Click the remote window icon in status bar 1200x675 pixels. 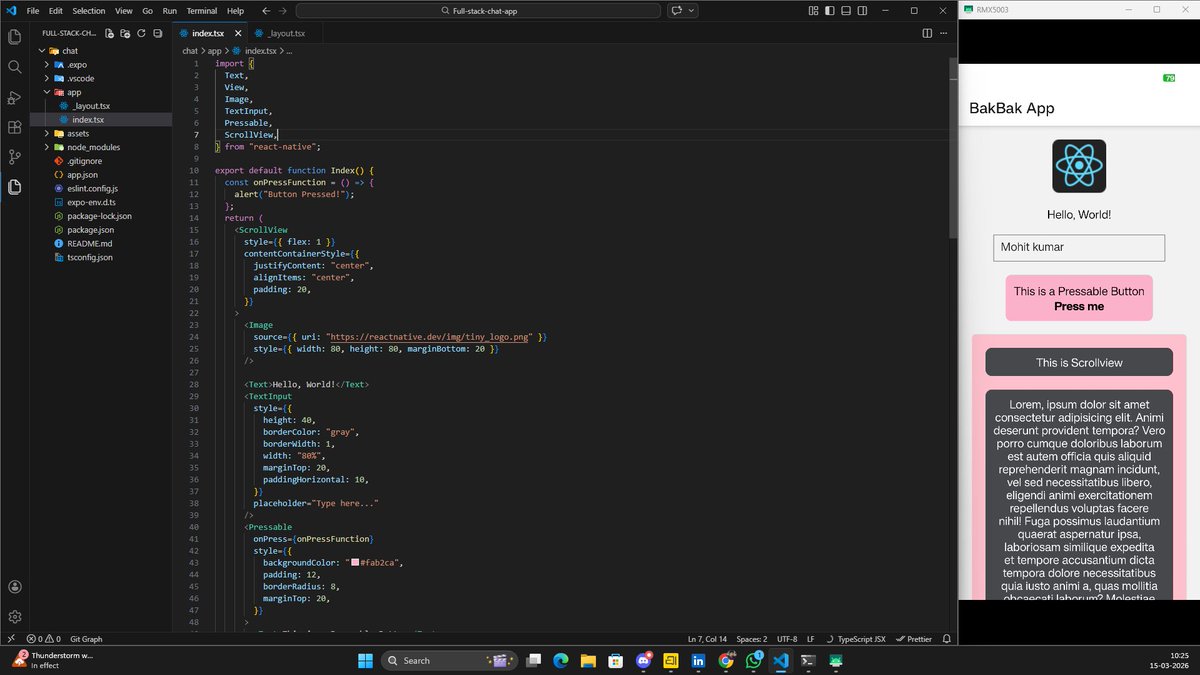pyautogui.click(x=10, y=639)
